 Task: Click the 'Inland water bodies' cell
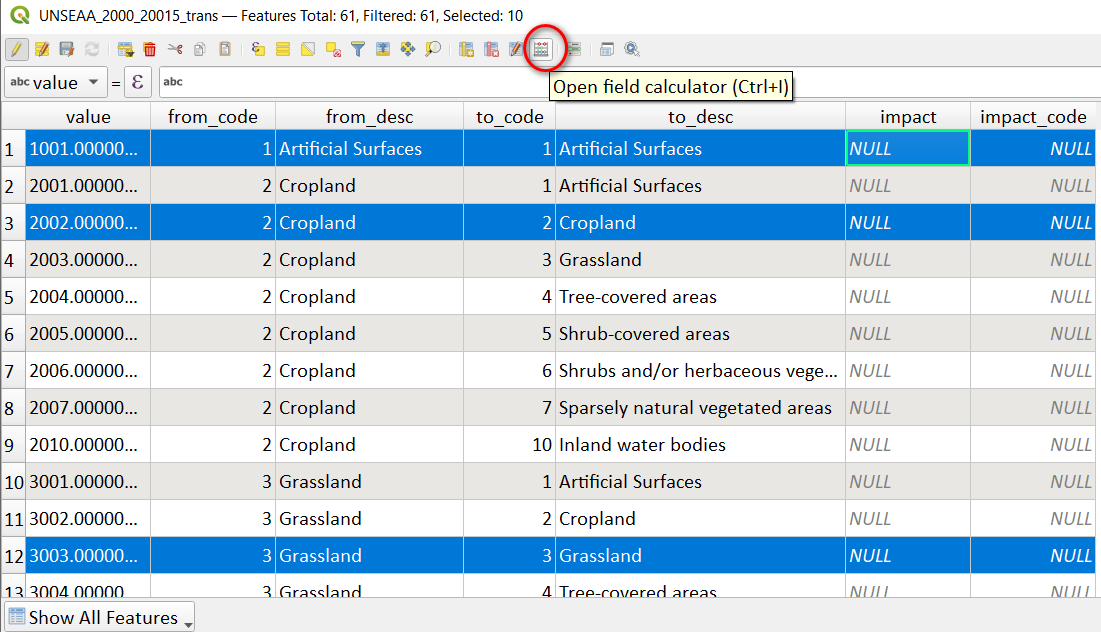(700, 445)
